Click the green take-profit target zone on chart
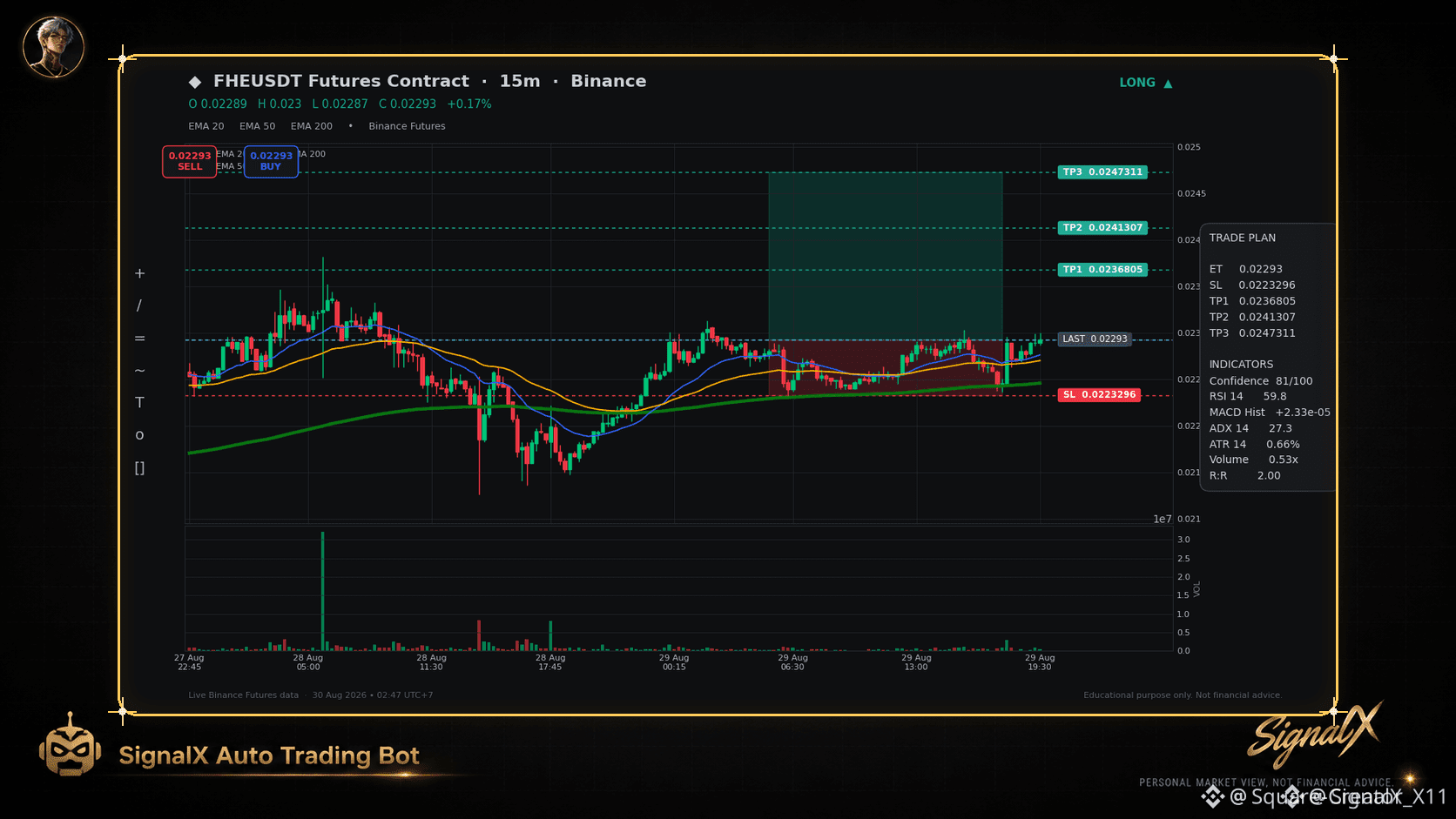Image resolution: width=1456 pixels, height=819 pixels. (886, 256)
